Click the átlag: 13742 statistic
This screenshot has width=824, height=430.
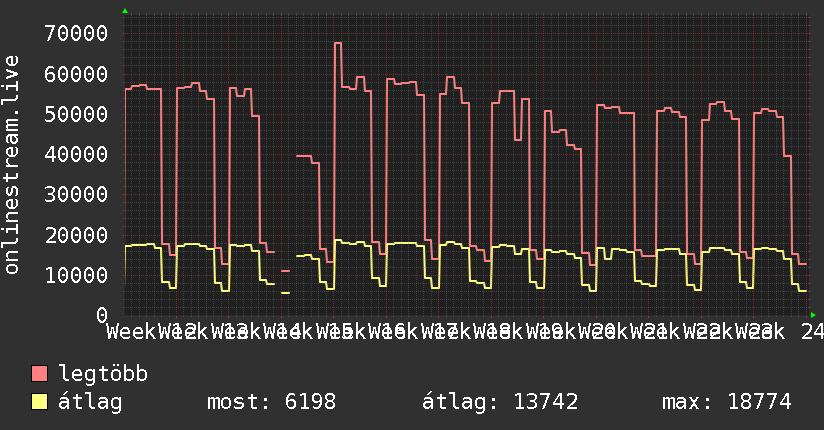pos(500,402)
